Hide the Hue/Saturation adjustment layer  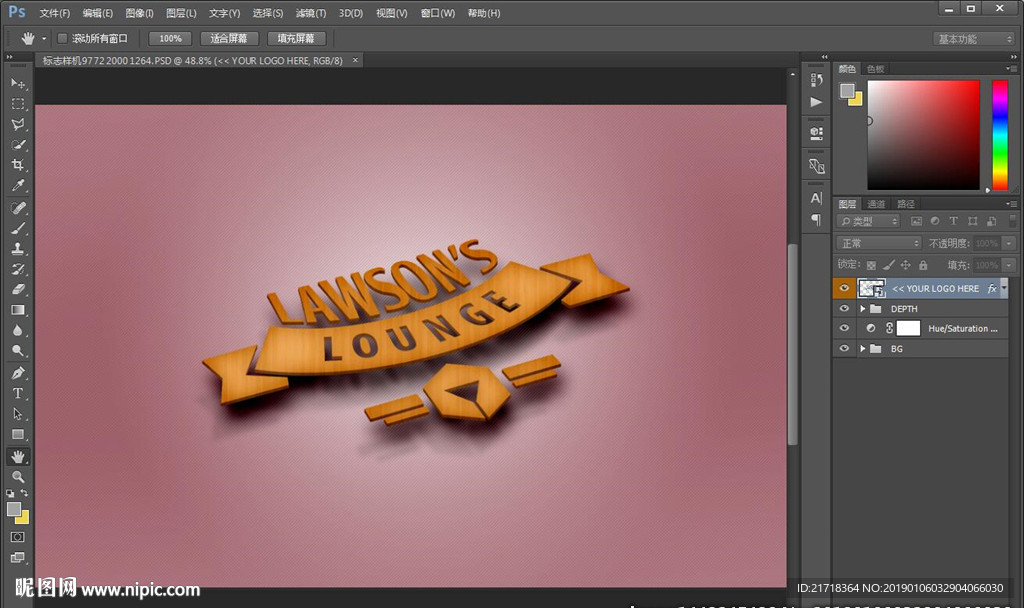pos(844,328)
